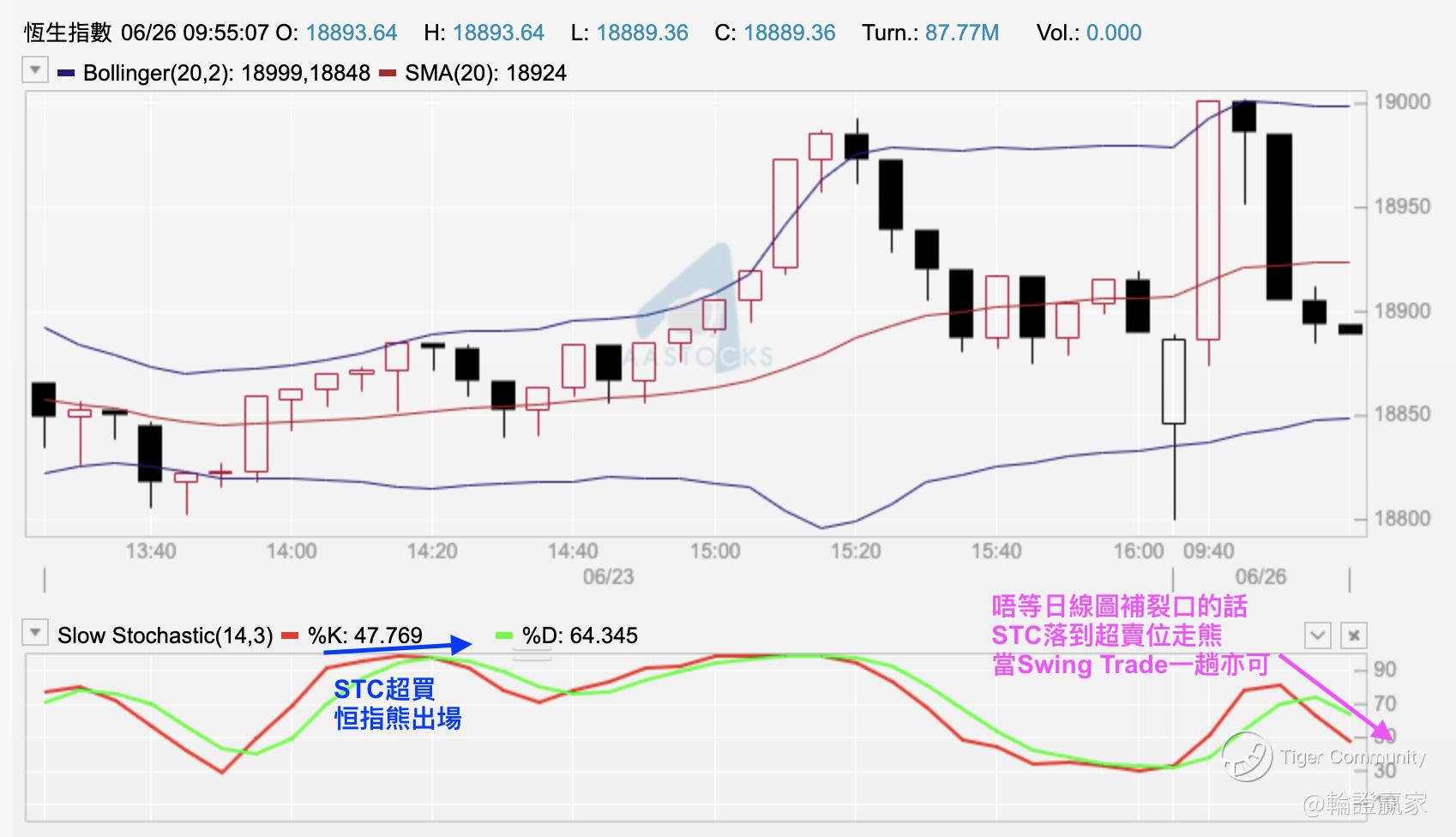Click the 恆生指數 index name
1456x837 pixels.
69,33
